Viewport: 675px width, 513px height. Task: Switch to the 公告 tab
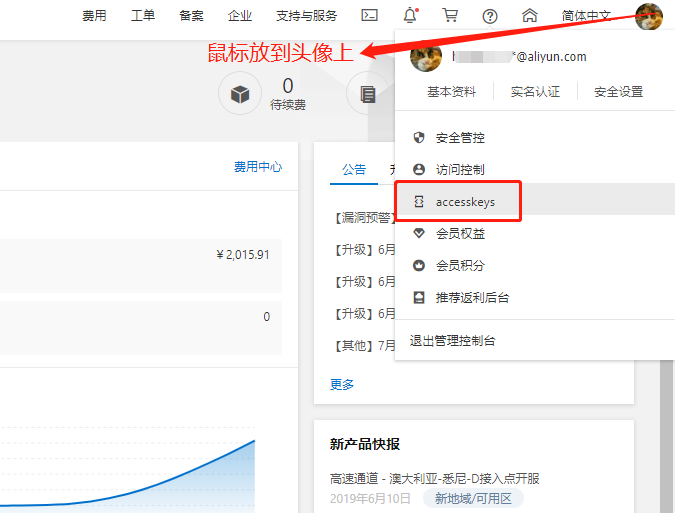pos(354,170)
